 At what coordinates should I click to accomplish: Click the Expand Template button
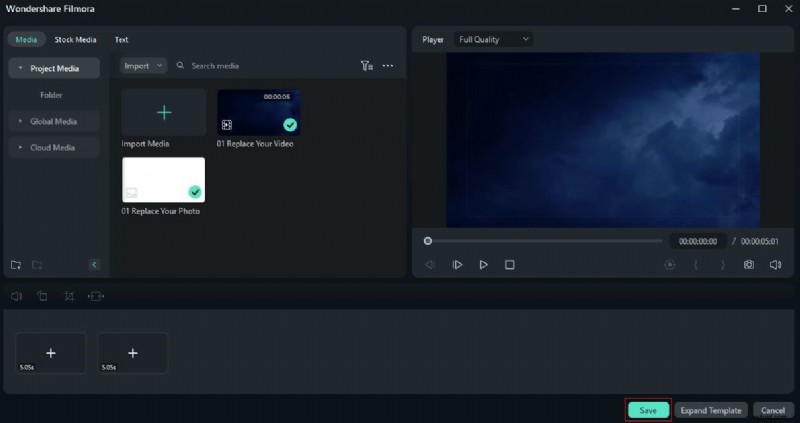pos(711,410)
